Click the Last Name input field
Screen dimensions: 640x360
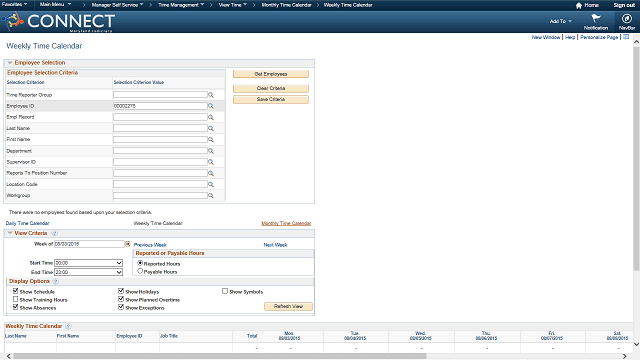click(160, 128)
